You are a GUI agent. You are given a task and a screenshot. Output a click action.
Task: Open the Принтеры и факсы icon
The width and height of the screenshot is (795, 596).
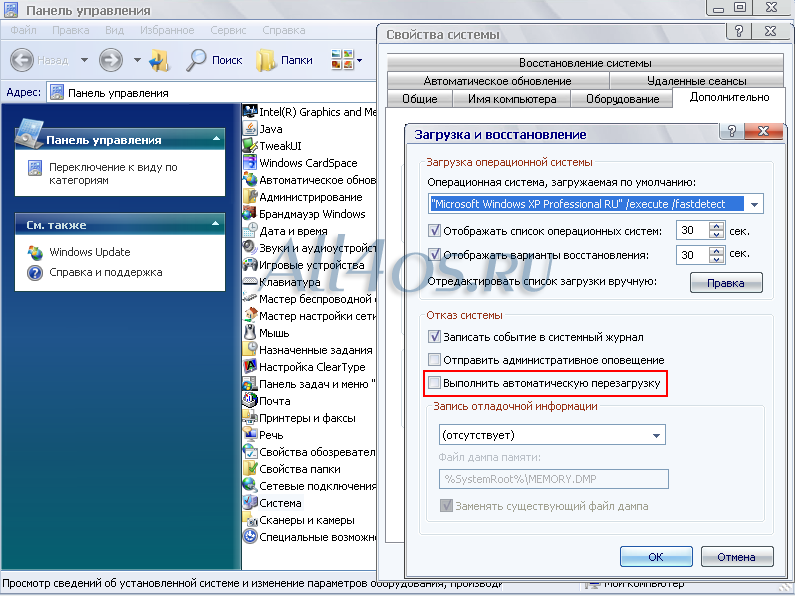[x=250, y=418]
